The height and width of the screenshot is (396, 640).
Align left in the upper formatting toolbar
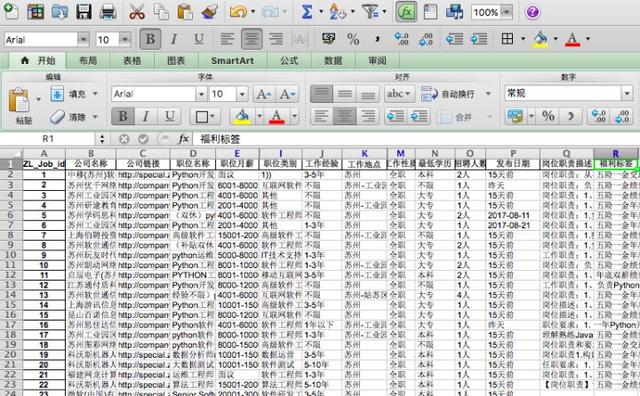(227, 39)
